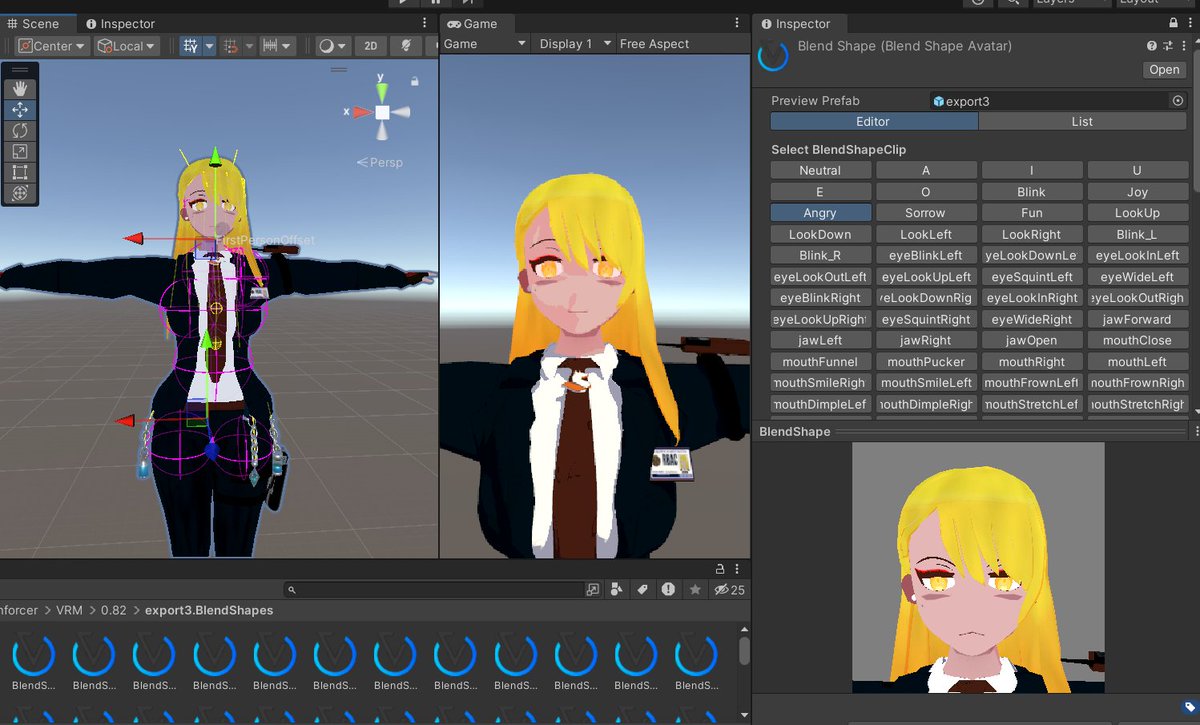Click Project search open-in-window icon

pyautogui.click(x=593, y=590)
